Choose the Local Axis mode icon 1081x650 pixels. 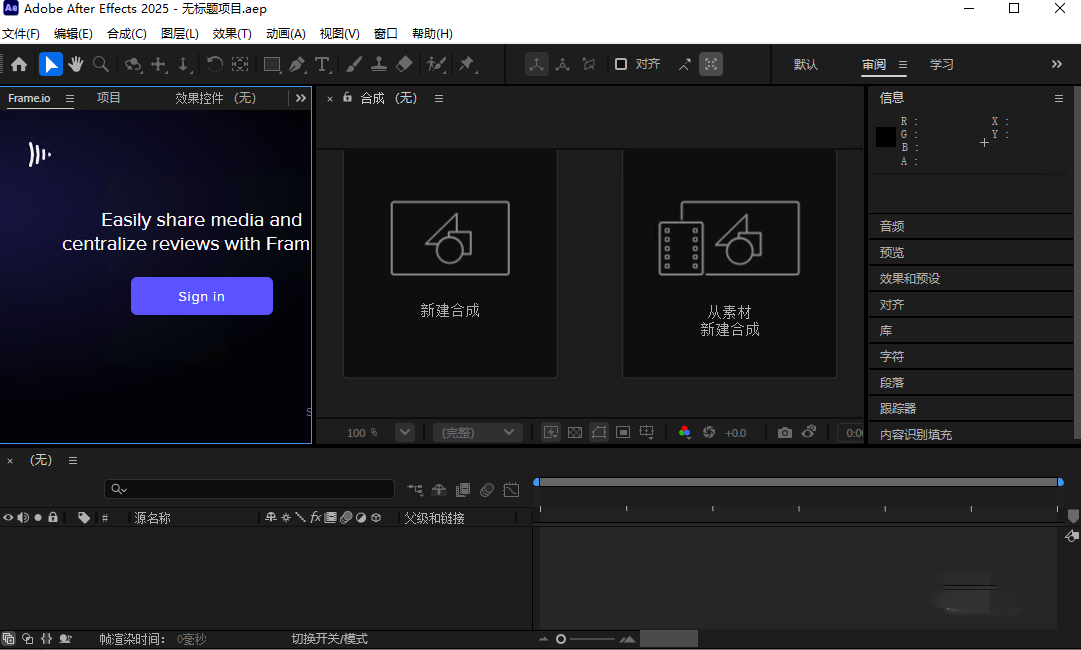[536, 64]
